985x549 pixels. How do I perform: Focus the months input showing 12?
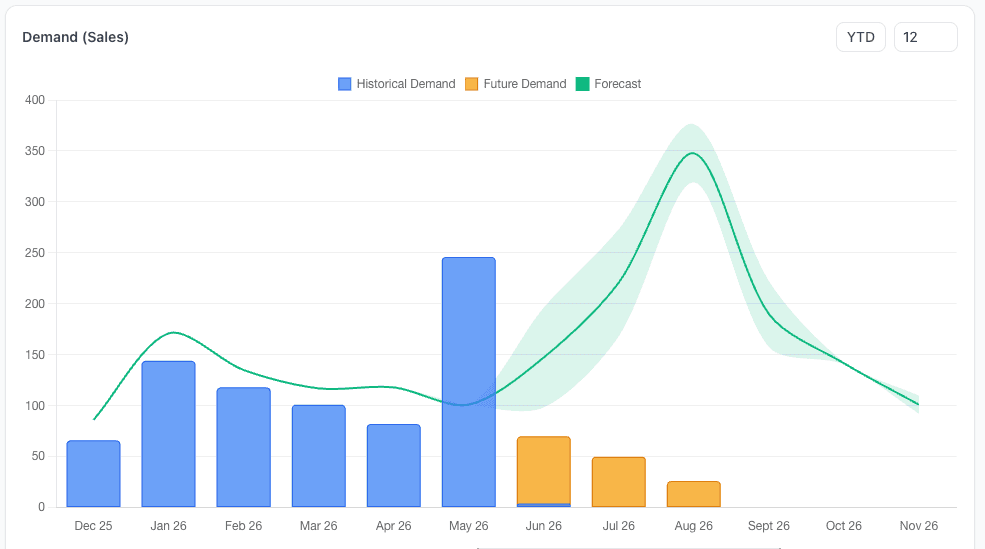(x=925, y=37)
